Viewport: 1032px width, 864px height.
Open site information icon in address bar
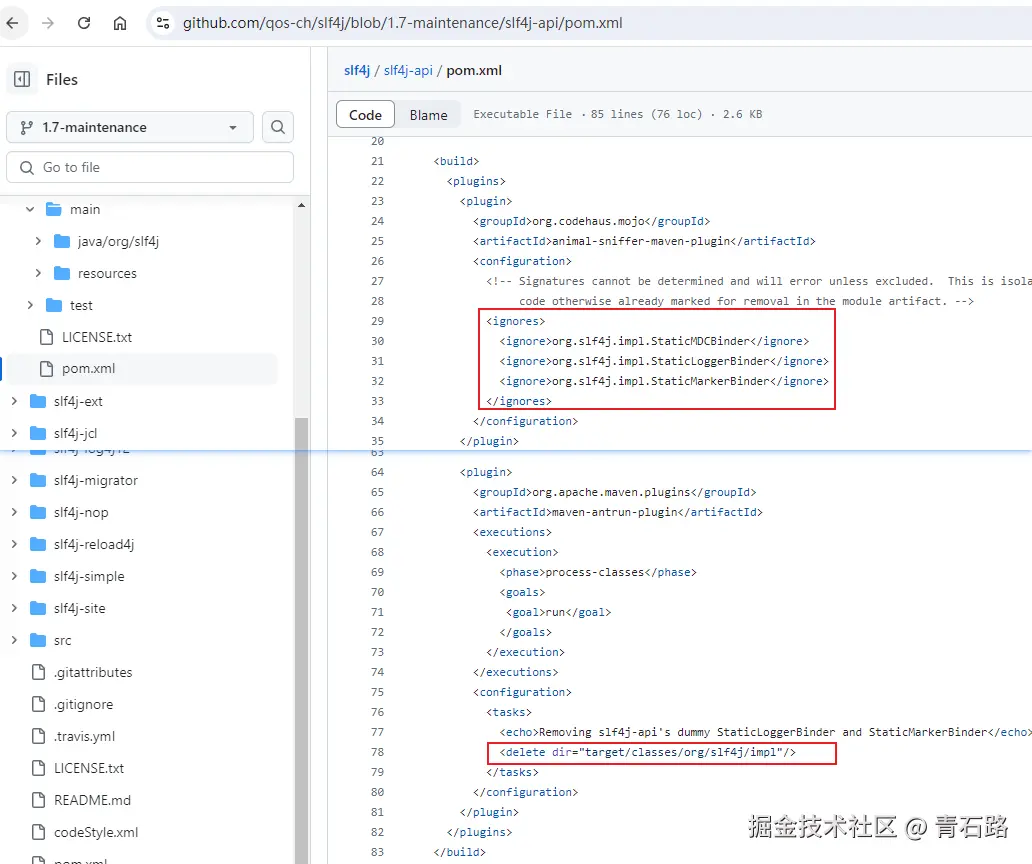[x=163, y=23]
